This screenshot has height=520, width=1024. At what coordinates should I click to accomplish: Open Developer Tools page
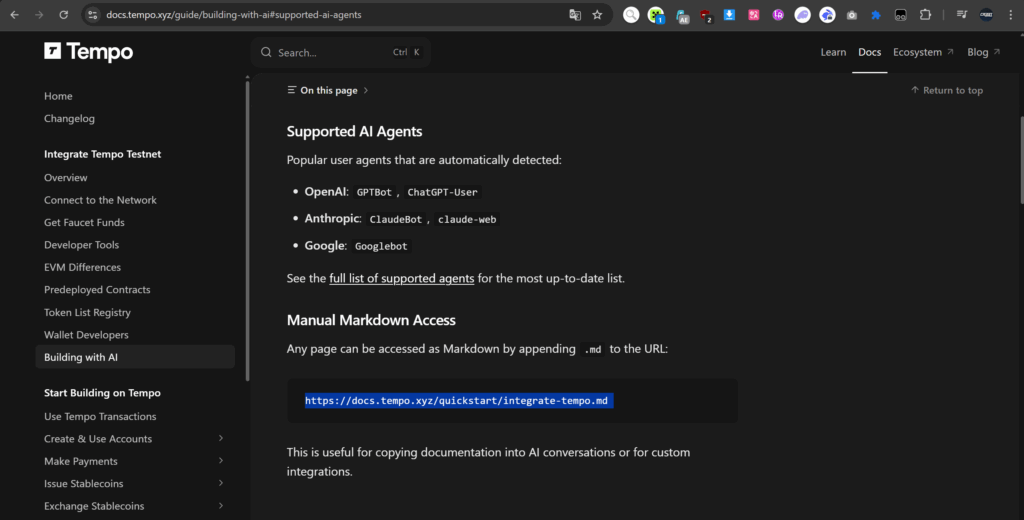pos(82,245)
